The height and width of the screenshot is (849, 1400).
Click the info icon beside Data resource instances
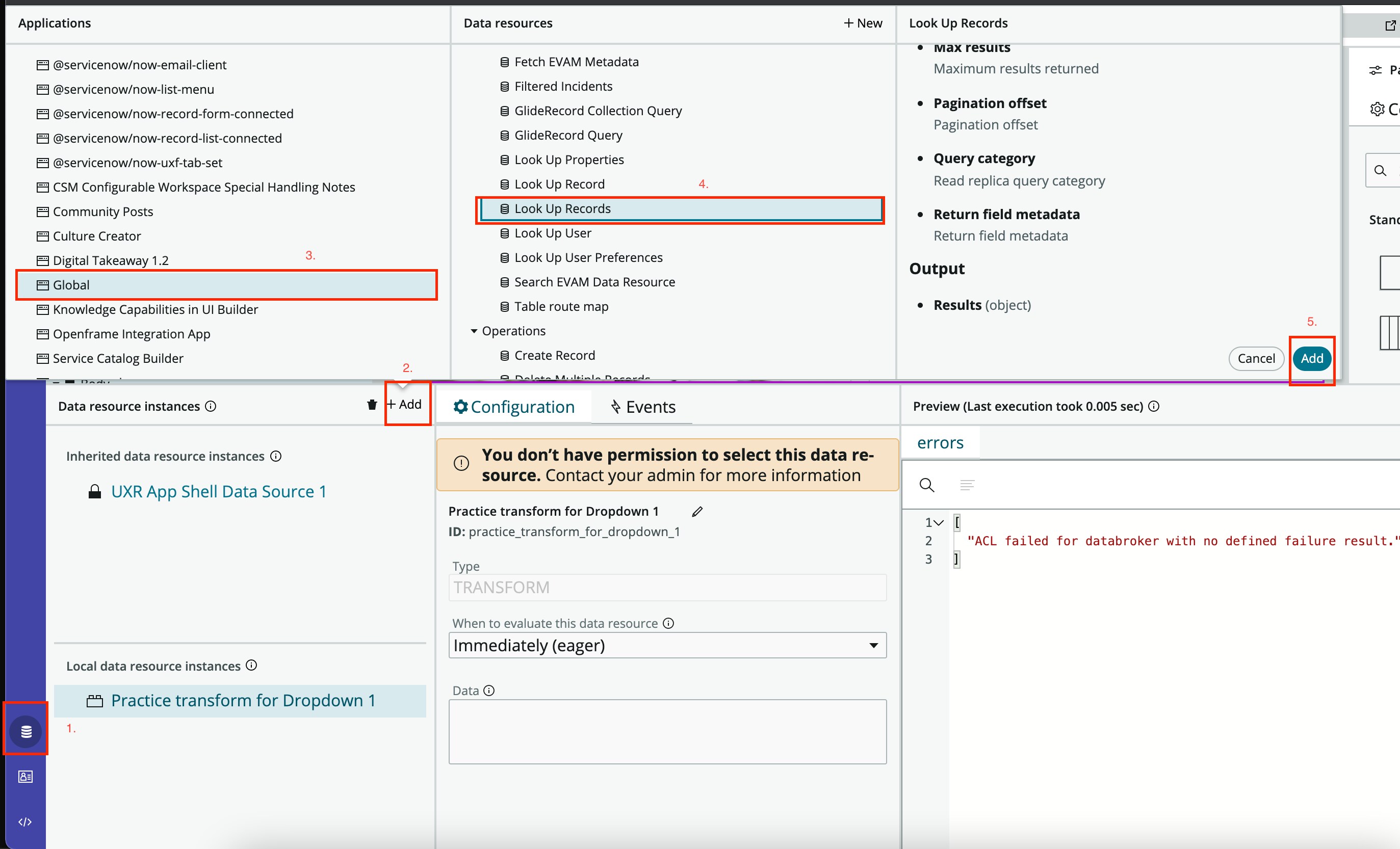211,406
